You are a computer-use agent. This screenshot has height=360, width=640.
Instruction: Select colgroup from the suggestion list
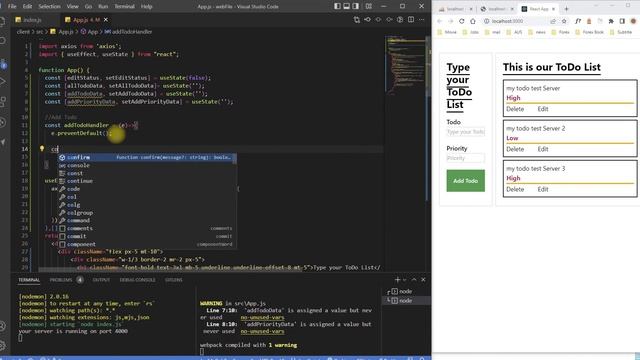[x=147, y=213]
